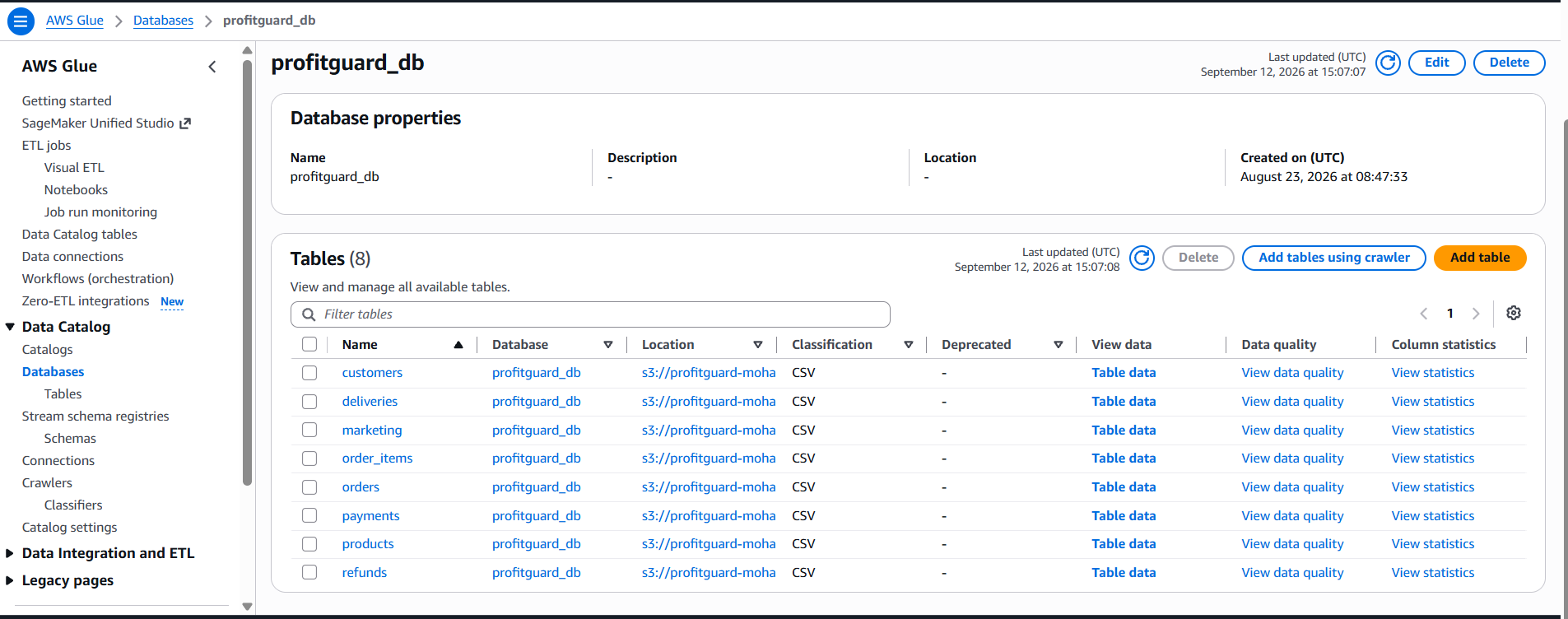The width and height of the screenshot is (1568, 619).
Task: Go to next page of tables
Action: (1476, 314)
